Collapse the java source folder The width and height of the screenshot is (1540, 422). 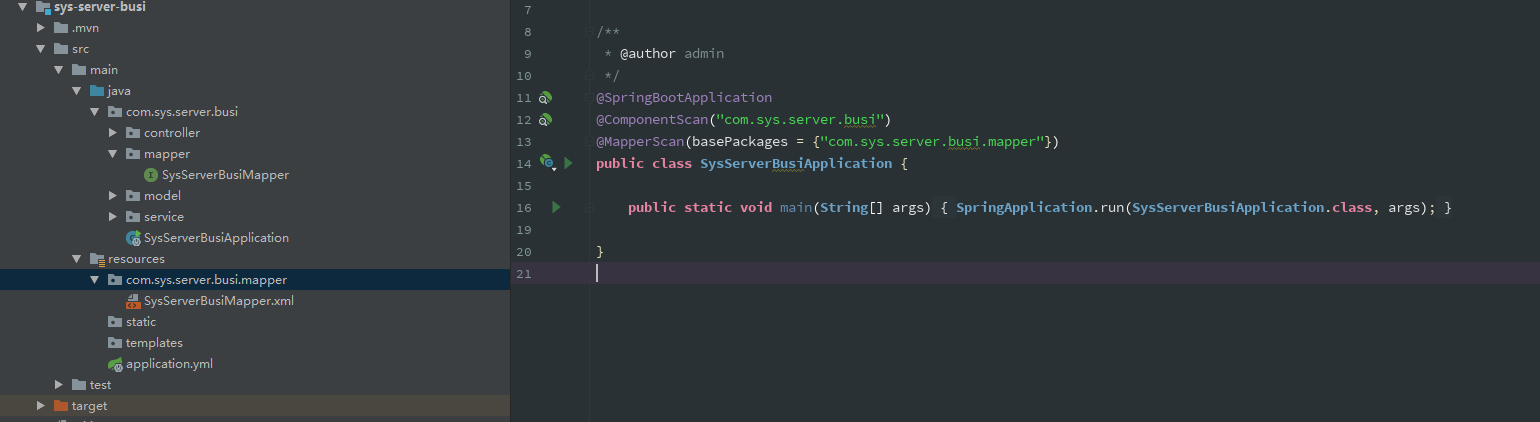[77, 91]
